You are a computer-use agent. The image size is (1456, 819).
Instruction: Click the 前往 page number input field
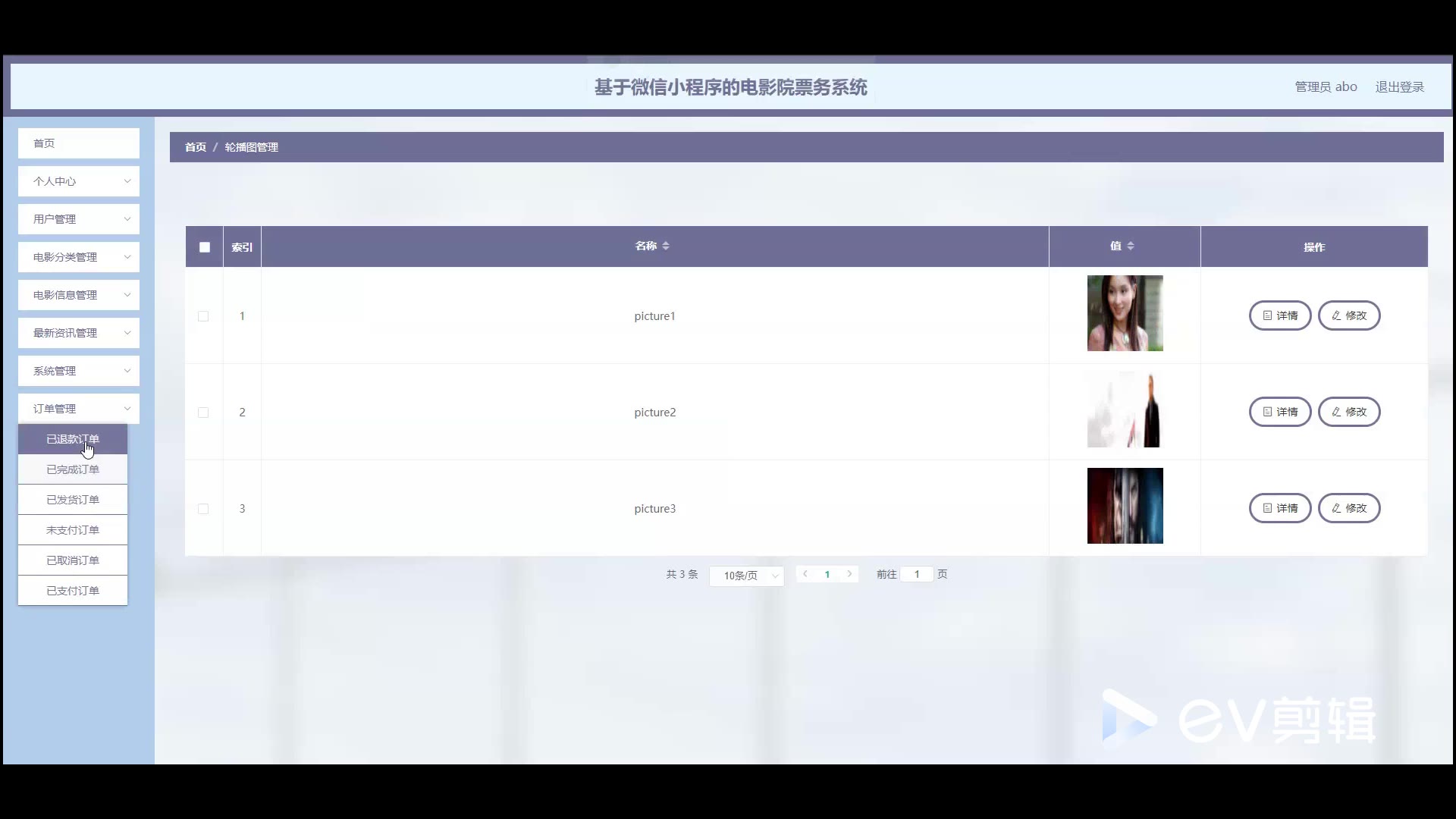917,574
